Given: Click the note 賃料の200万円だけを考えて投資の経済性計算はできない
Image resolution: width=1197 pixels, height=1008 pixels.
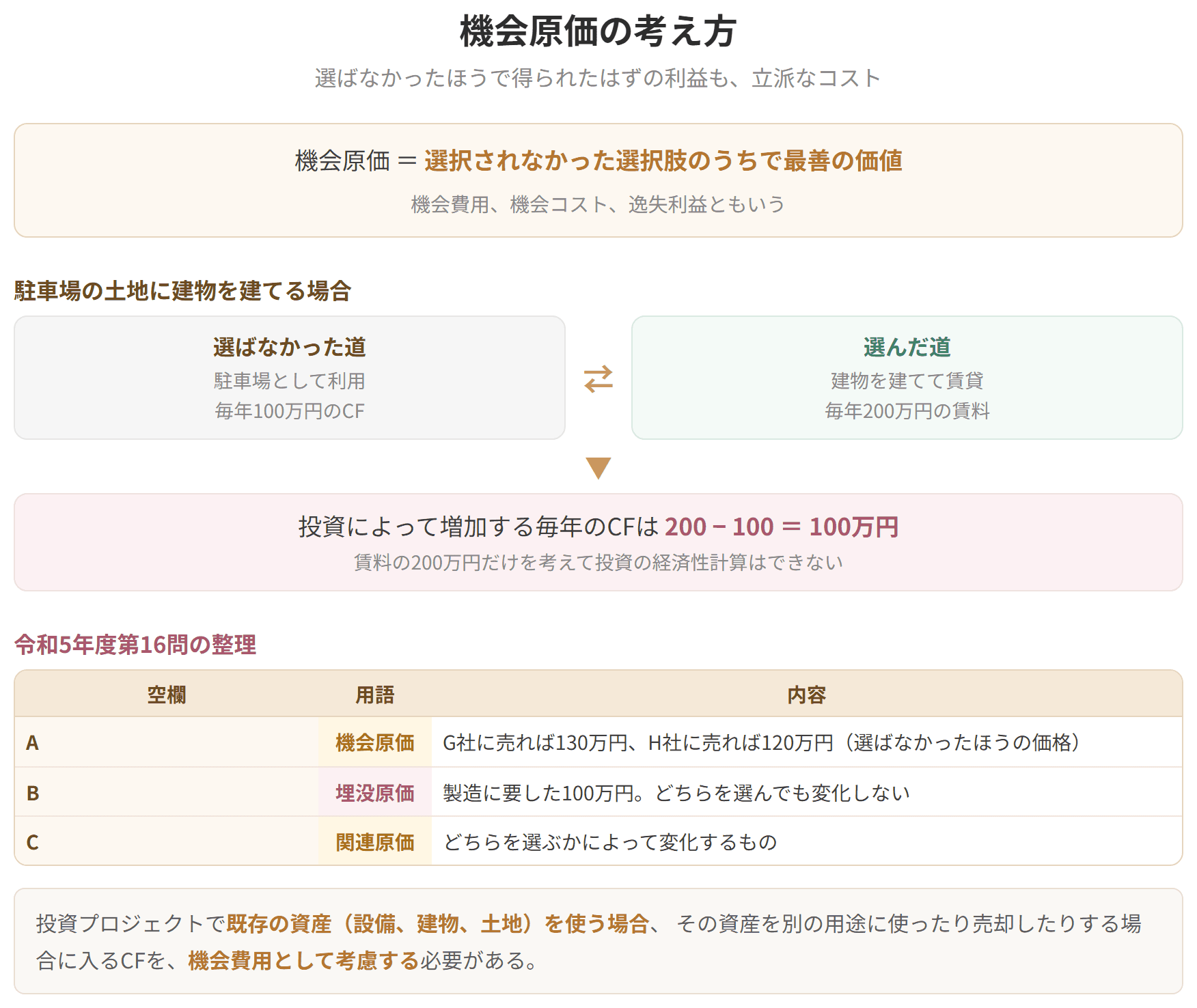Looking at the screenshot, I should pyautogui.click(x=598, y=563).
